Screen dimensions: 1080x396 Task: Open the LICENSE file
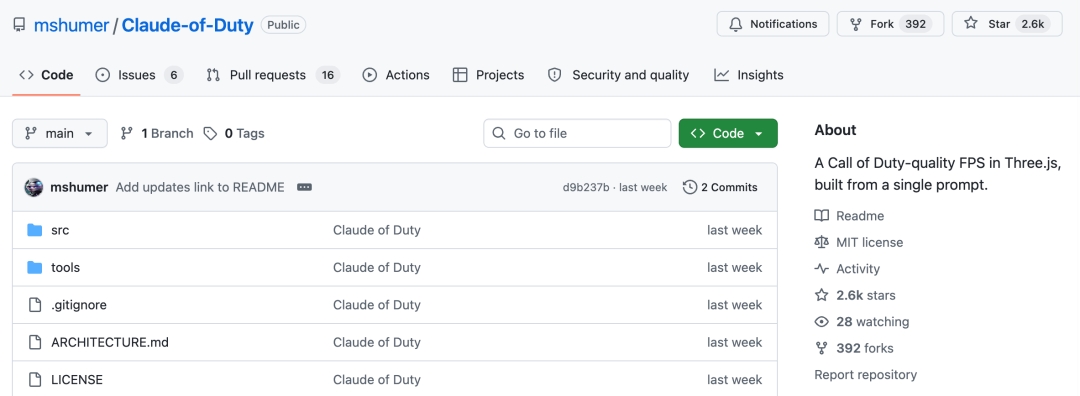76,379
